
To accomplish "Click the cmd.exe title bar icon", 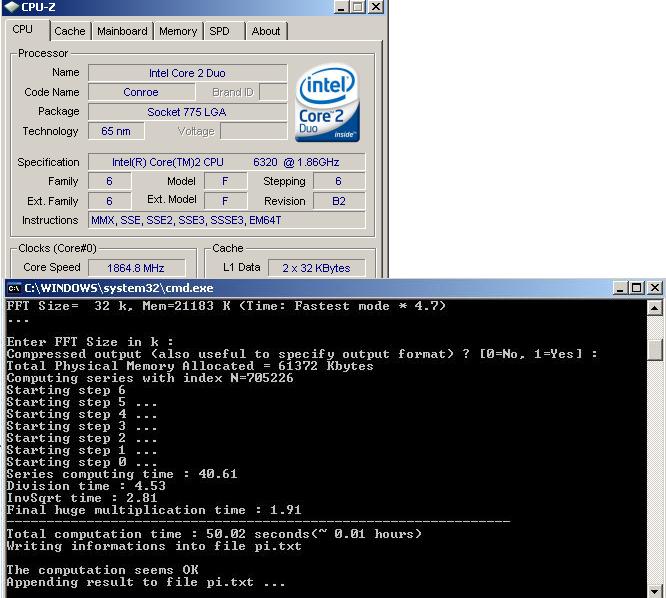I will [14, 288].
